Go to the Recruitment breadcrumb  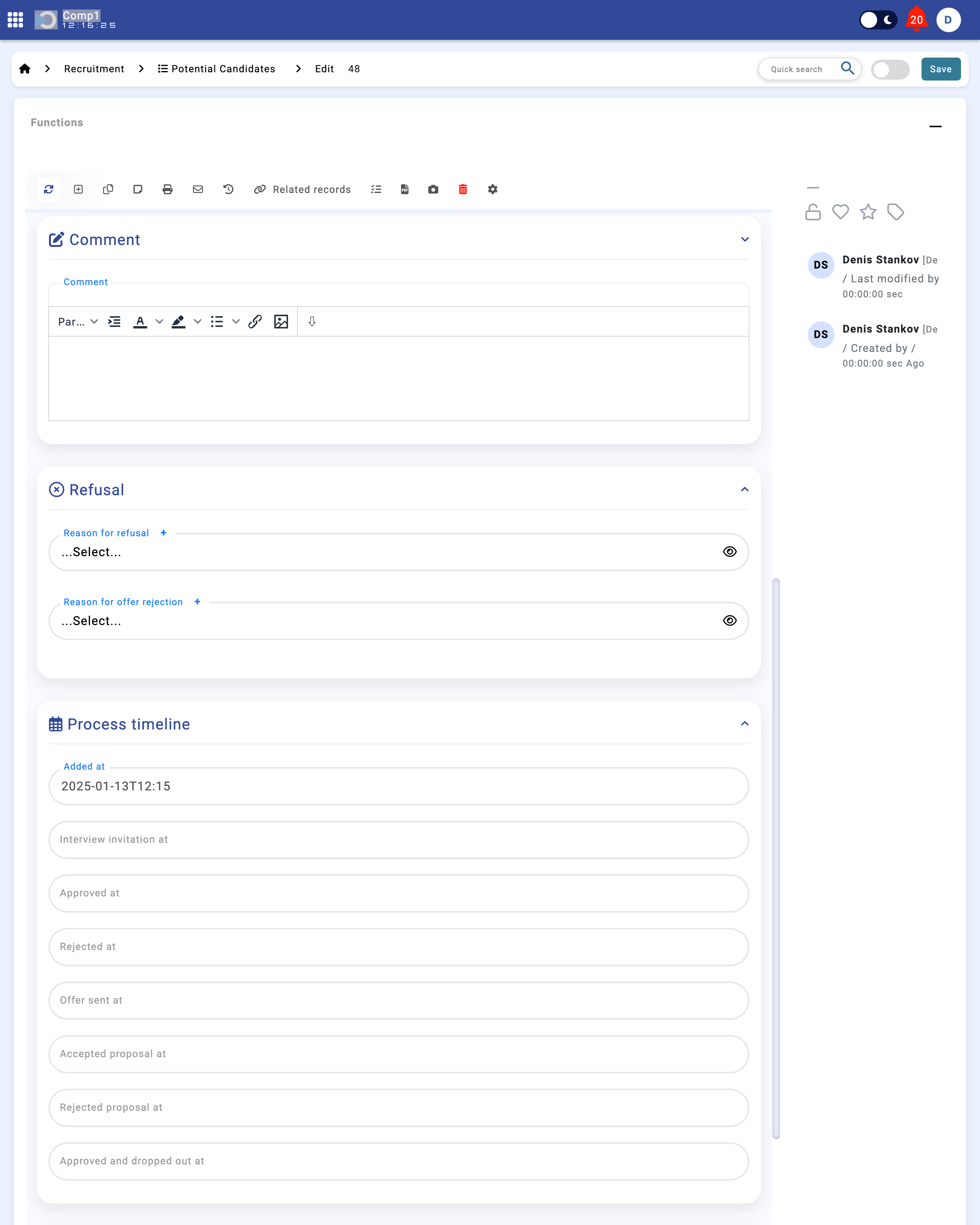(94, 69)
